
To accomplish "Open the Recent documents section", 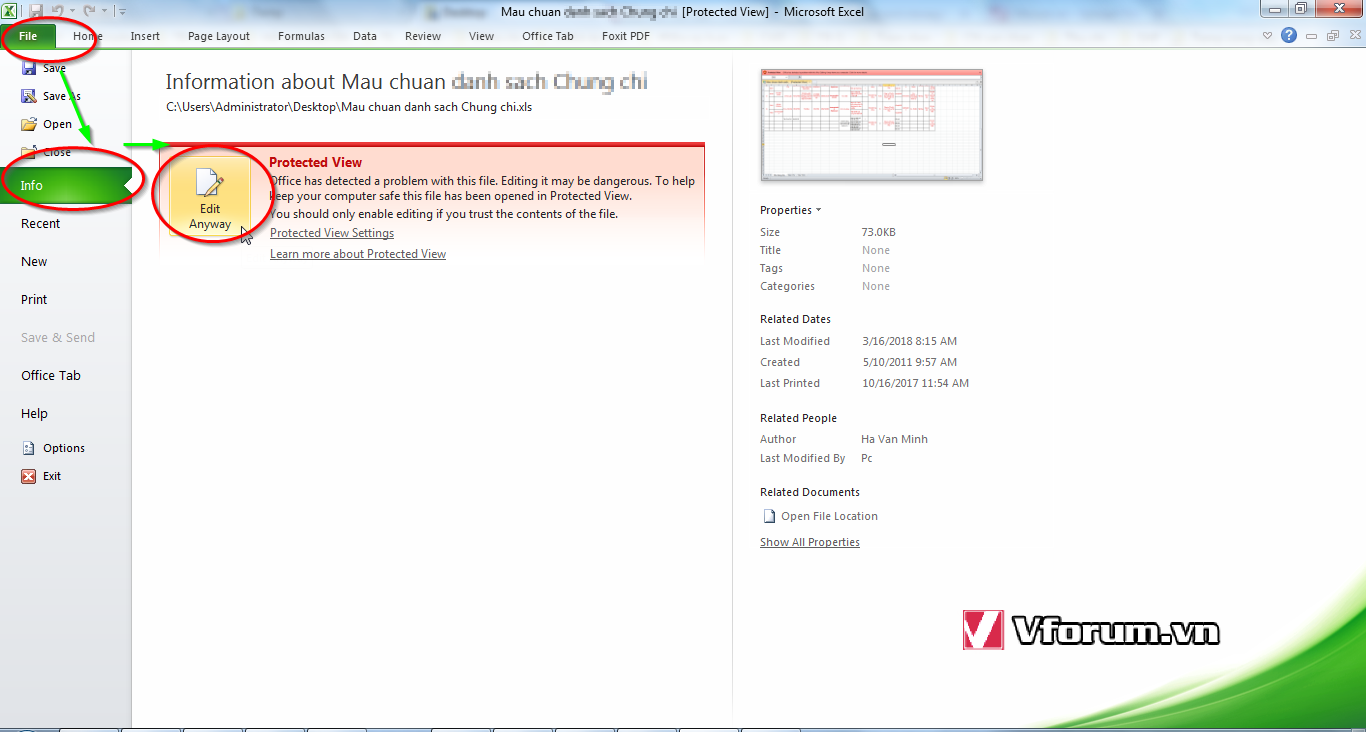I will [41, 223].
